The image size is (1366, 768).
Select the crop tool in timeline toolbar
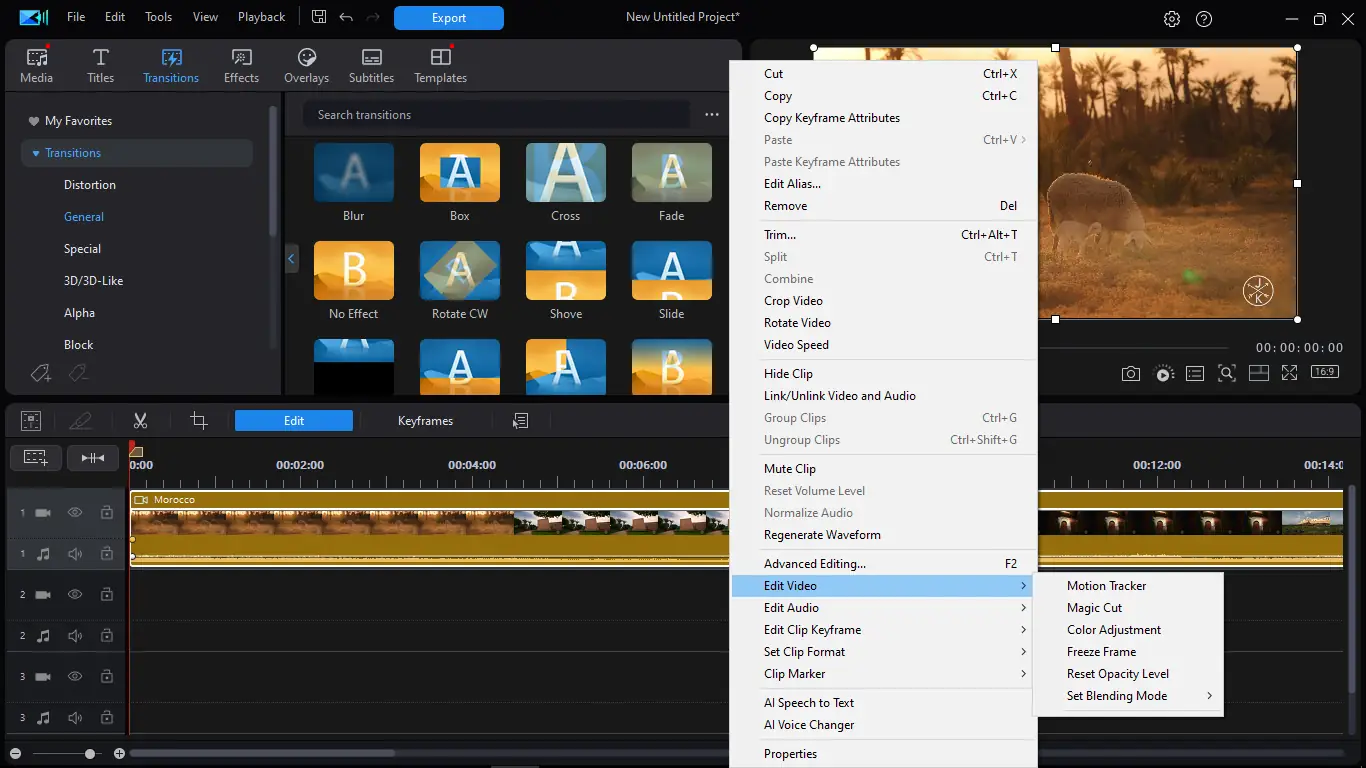click(x=199, y=421)
